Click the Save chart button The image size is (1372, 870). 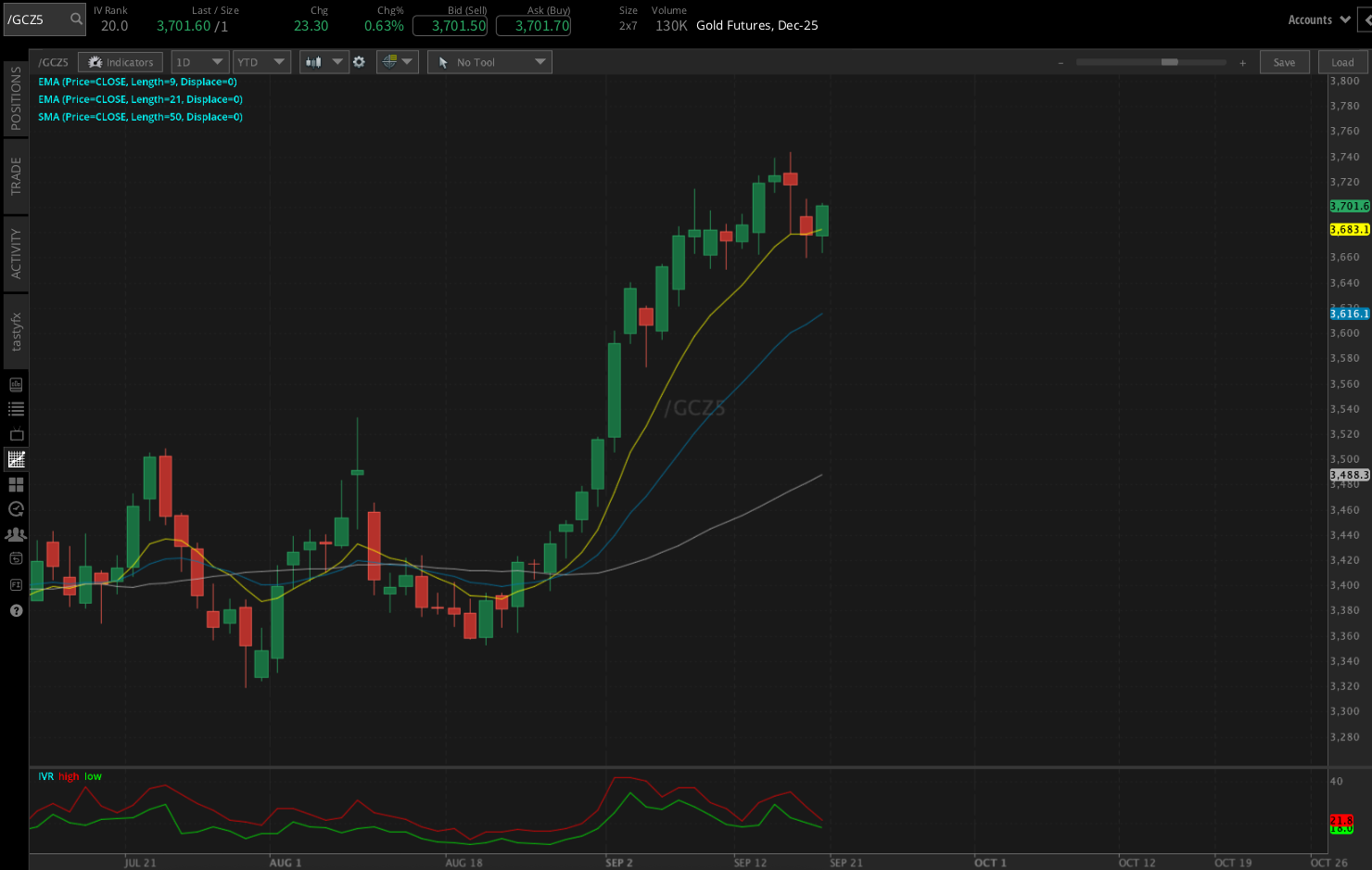[x=1285, y=61]
